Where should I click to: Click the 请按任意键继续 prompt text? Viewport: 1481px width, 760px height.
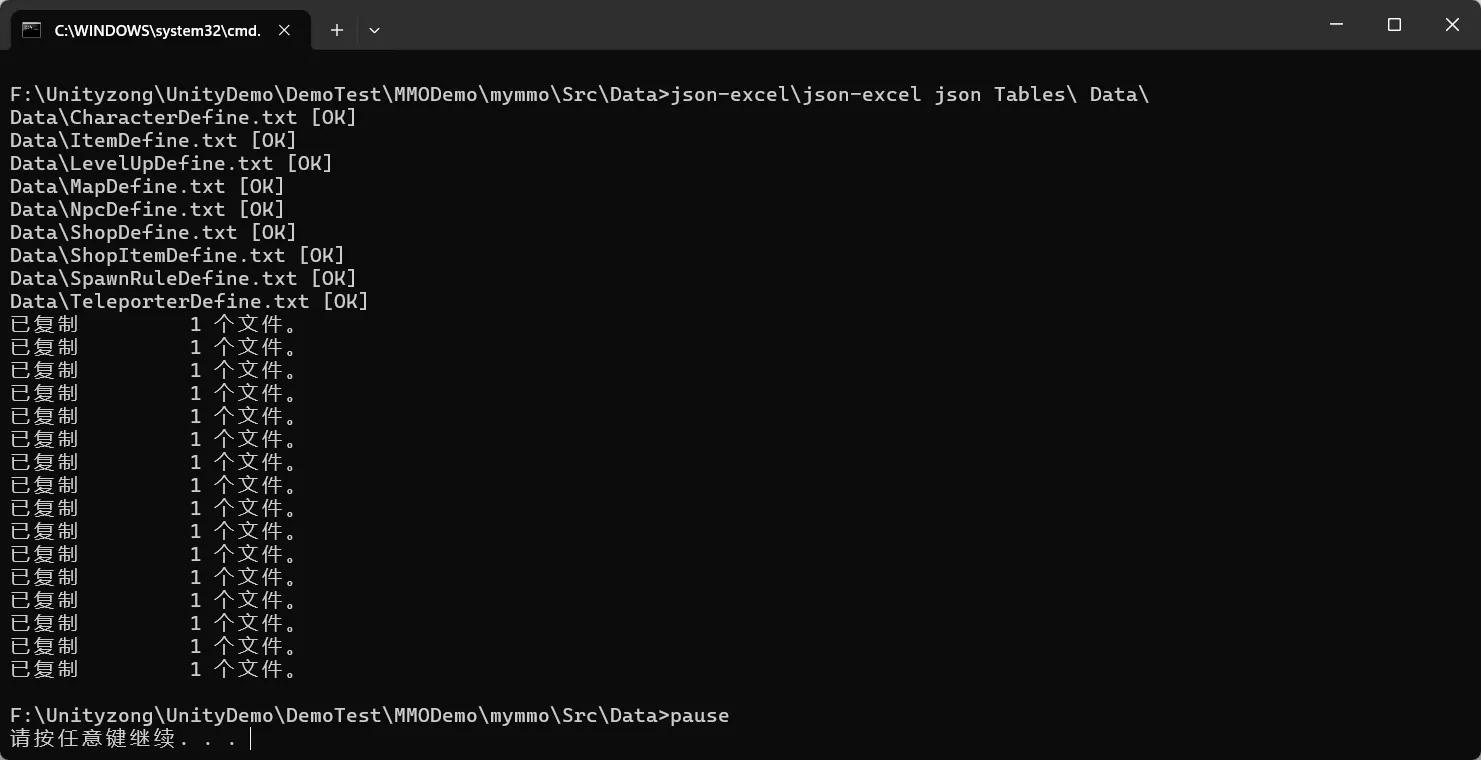coord(123,739)
